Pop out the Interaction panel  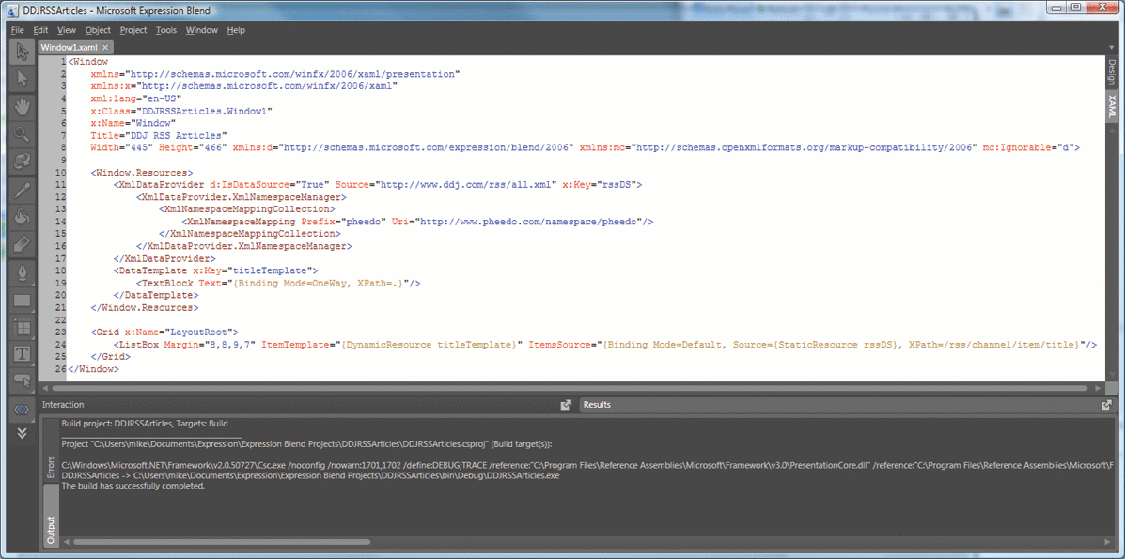[x=565, y=405]
